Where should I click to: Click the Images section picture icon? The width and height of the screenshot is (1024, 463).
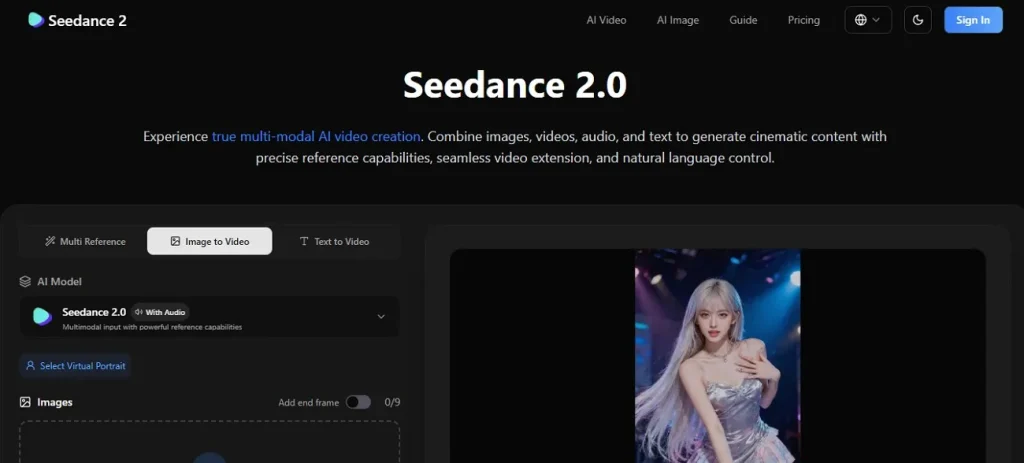click(25, 402)
